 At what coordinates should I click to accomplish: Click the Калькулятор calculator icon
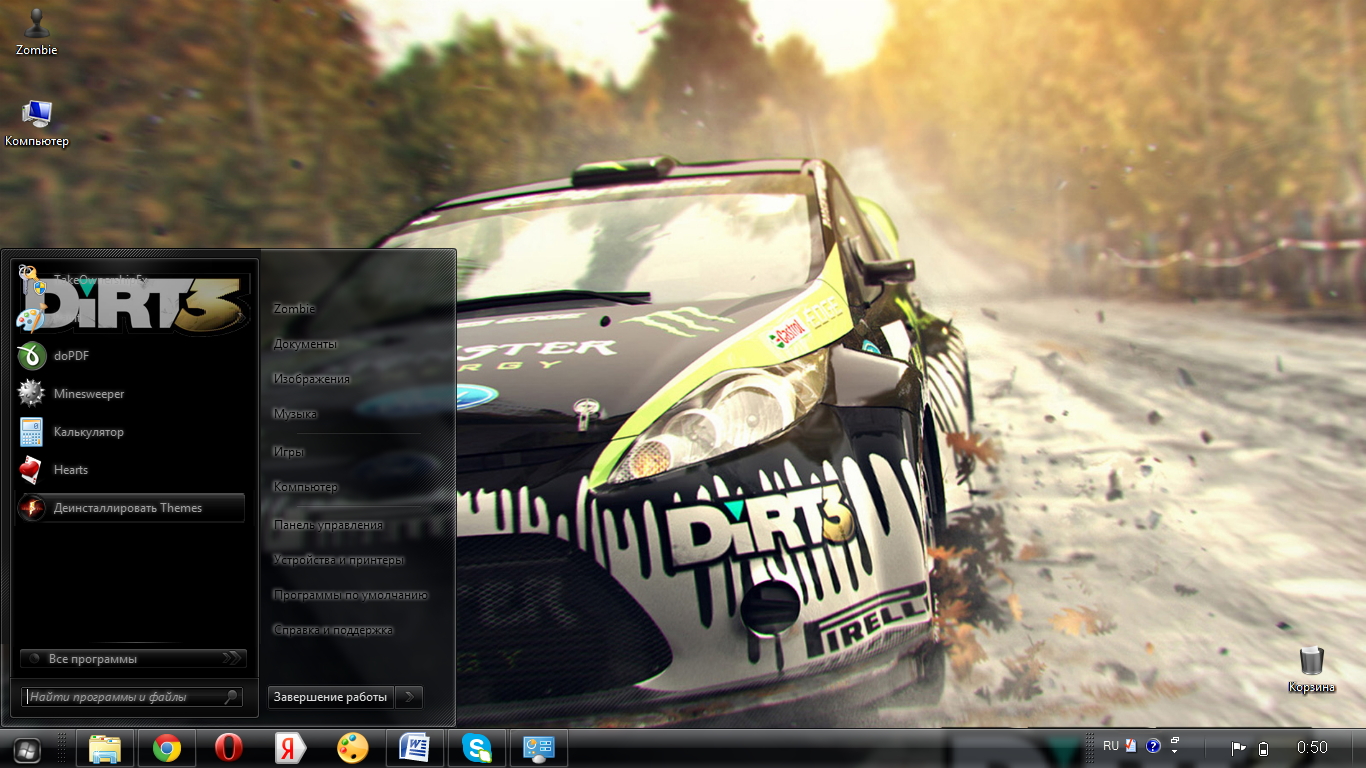[32, 431]
